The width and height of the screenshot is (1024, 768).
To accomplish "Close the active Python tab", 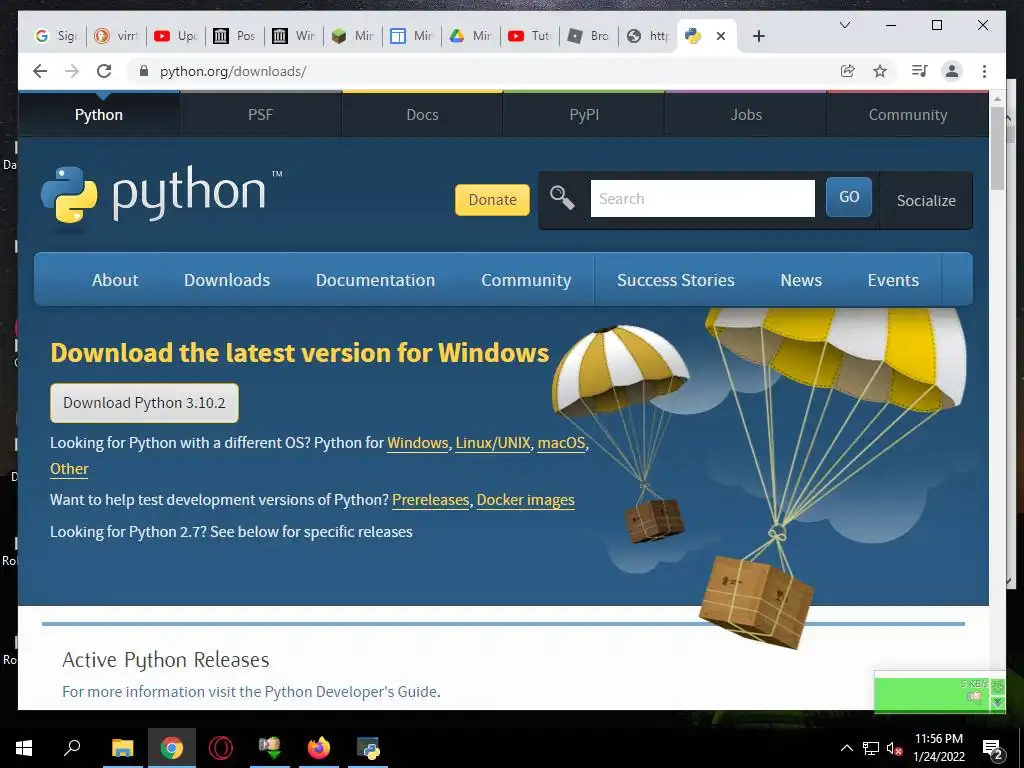I will pyautogui.click(x=721, y=36).
